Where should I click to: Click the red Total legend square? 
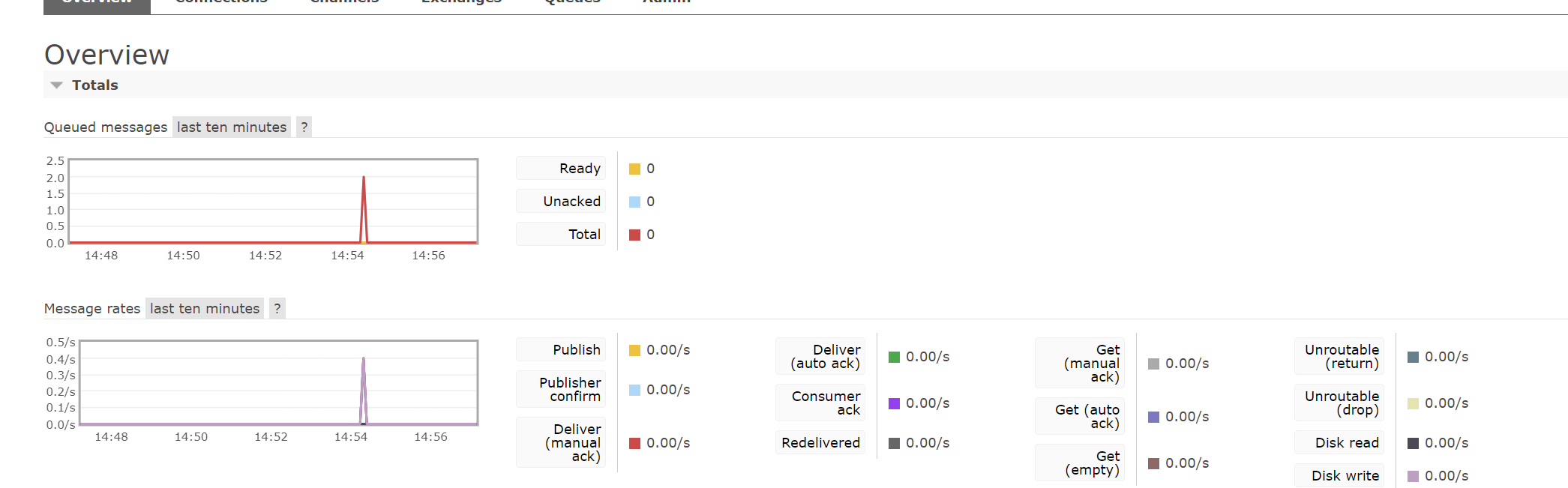click(634, 235)
